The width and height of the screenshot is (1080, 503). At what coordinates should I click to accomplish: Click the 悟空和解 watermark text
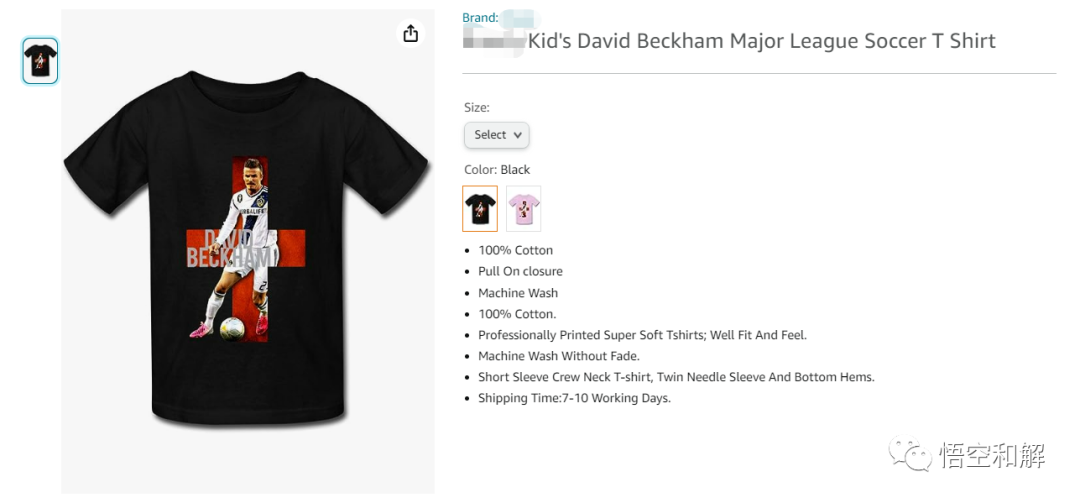point(992,456)
